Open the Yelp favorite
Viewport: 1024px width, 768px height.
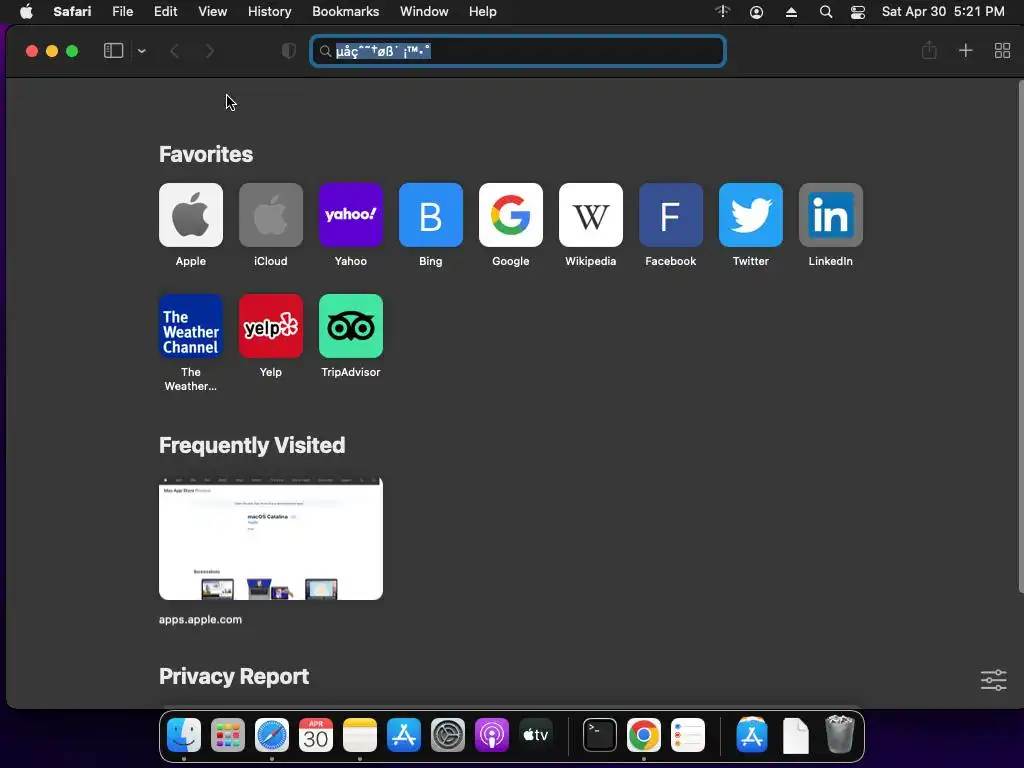click(271, 326)
